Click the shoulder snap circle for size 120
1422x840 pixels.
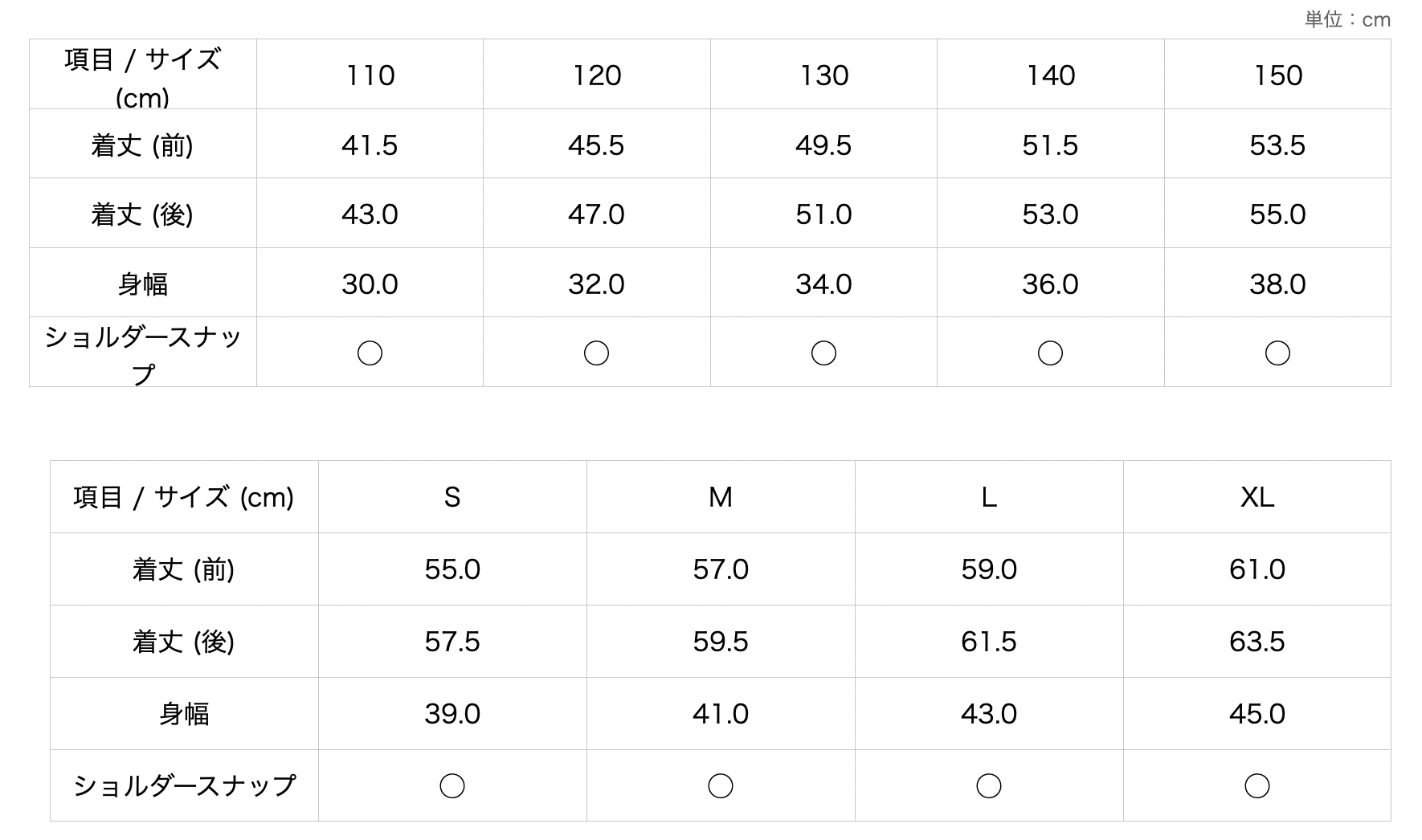[596, 353]
